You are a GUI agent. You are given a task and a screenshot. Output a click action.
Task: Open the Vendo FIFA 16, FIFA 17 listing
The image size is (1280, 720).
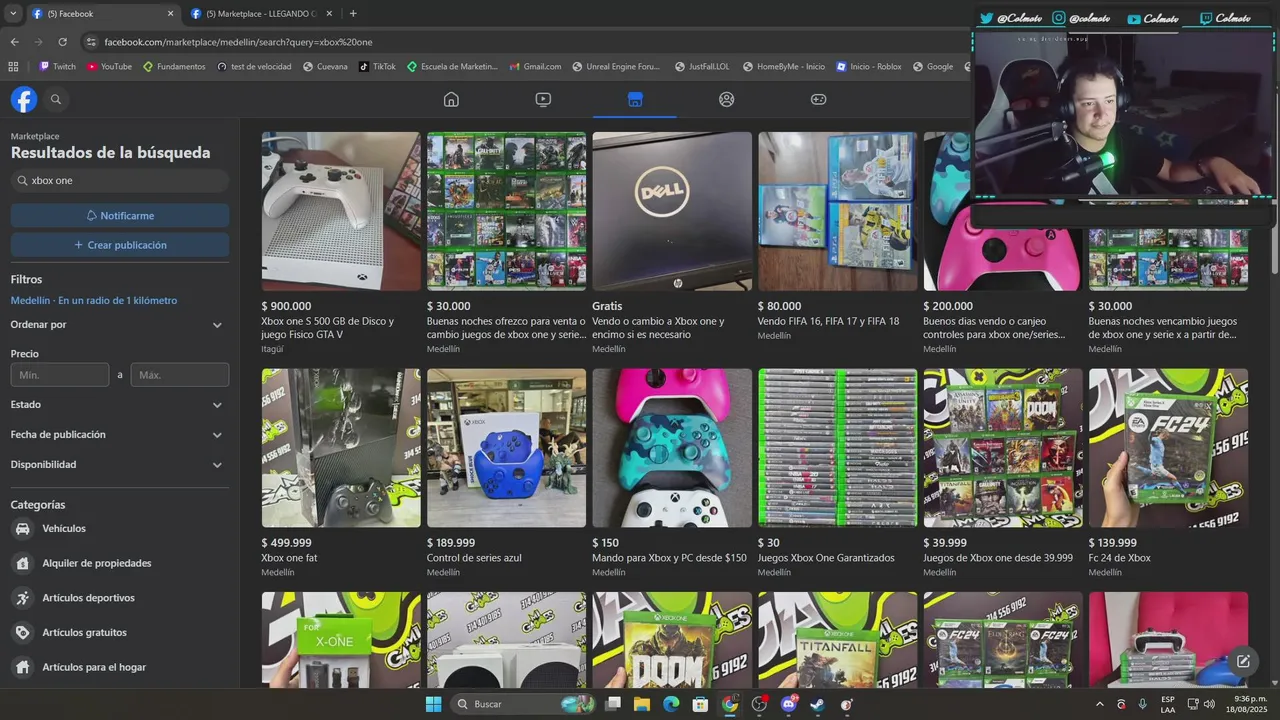[837, 236]
